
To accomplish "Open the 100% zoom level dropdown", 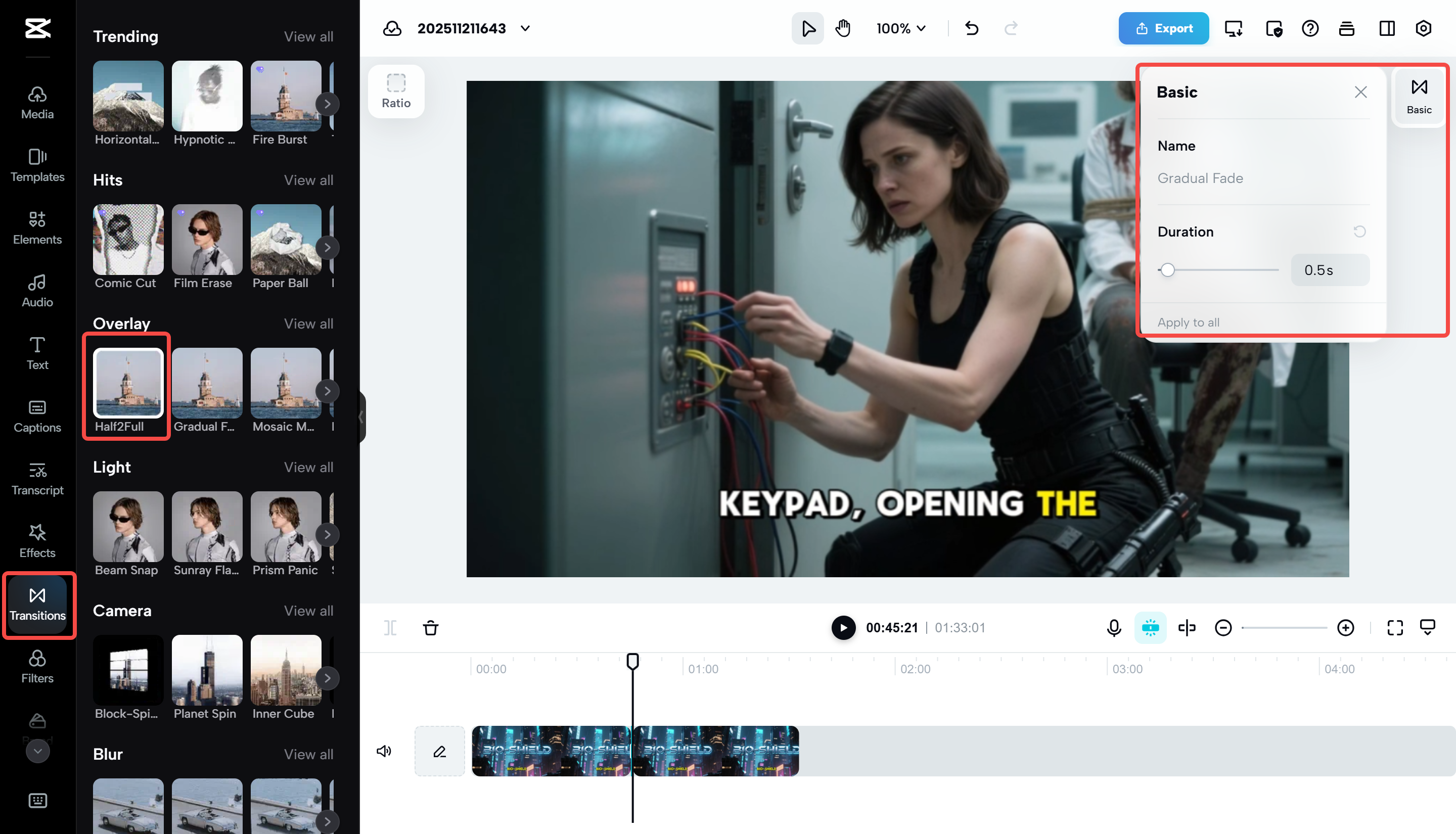I will click(900, 28).
